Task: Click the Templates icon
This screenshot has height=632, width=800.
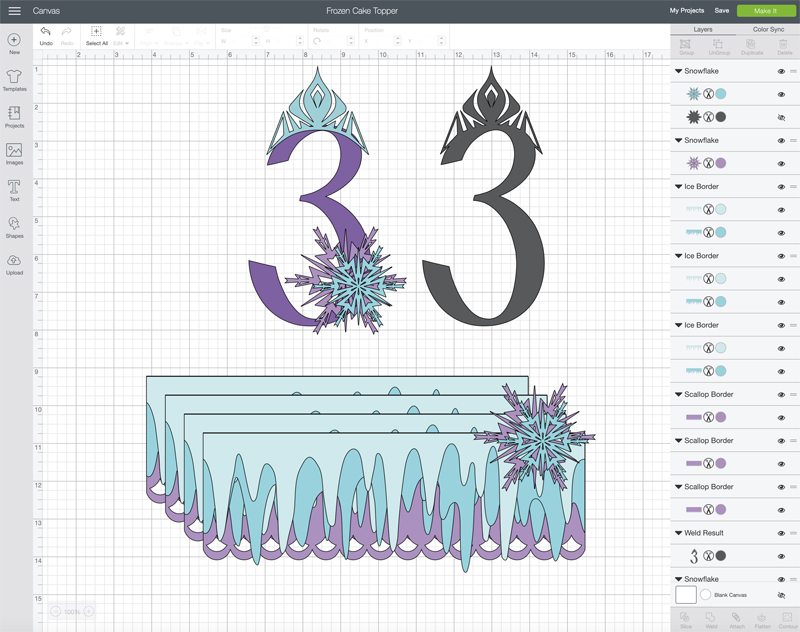Action: (x=14, y=77)
